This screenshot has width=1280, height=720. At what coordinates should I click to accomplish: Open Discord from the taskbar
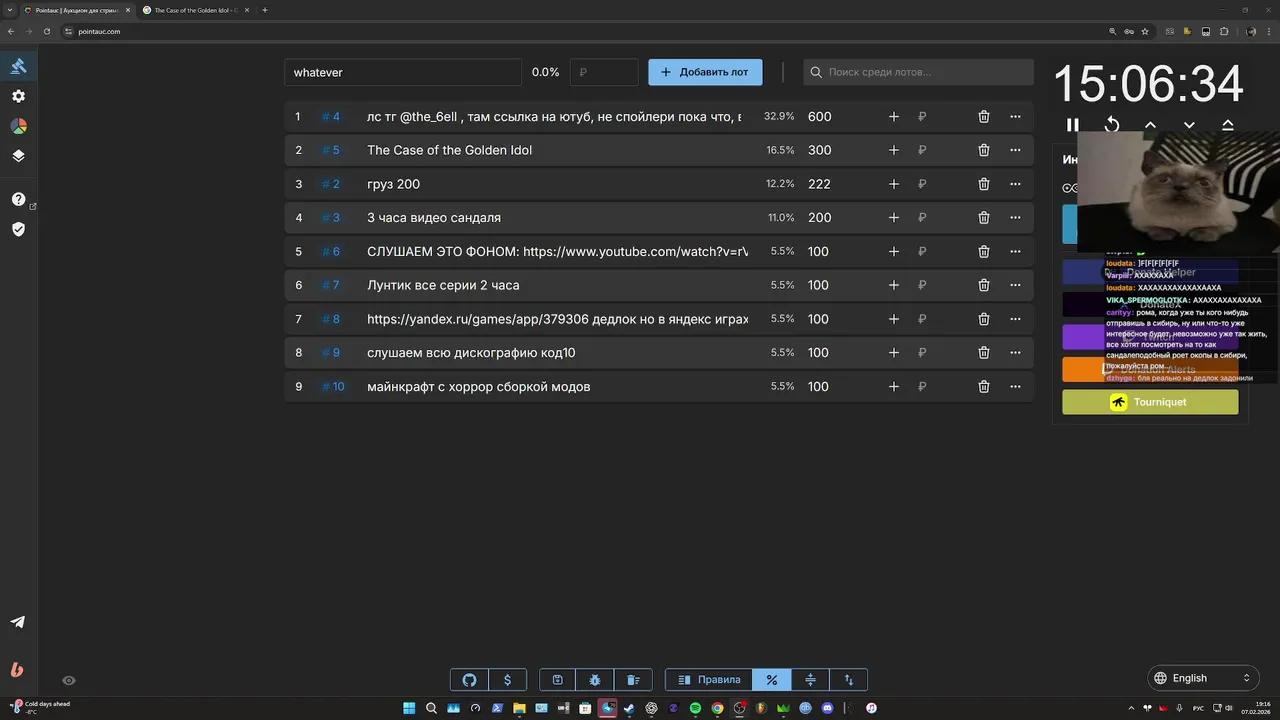pos(827,708)
